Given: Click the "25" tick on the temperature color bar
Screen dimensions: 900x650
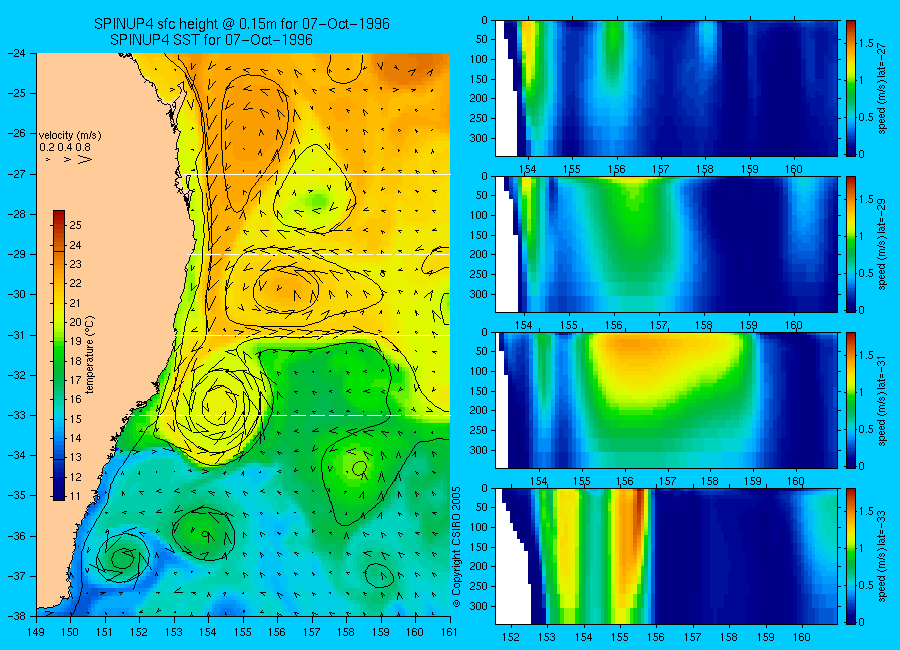Looking at the screenshot, I should 75,225.
